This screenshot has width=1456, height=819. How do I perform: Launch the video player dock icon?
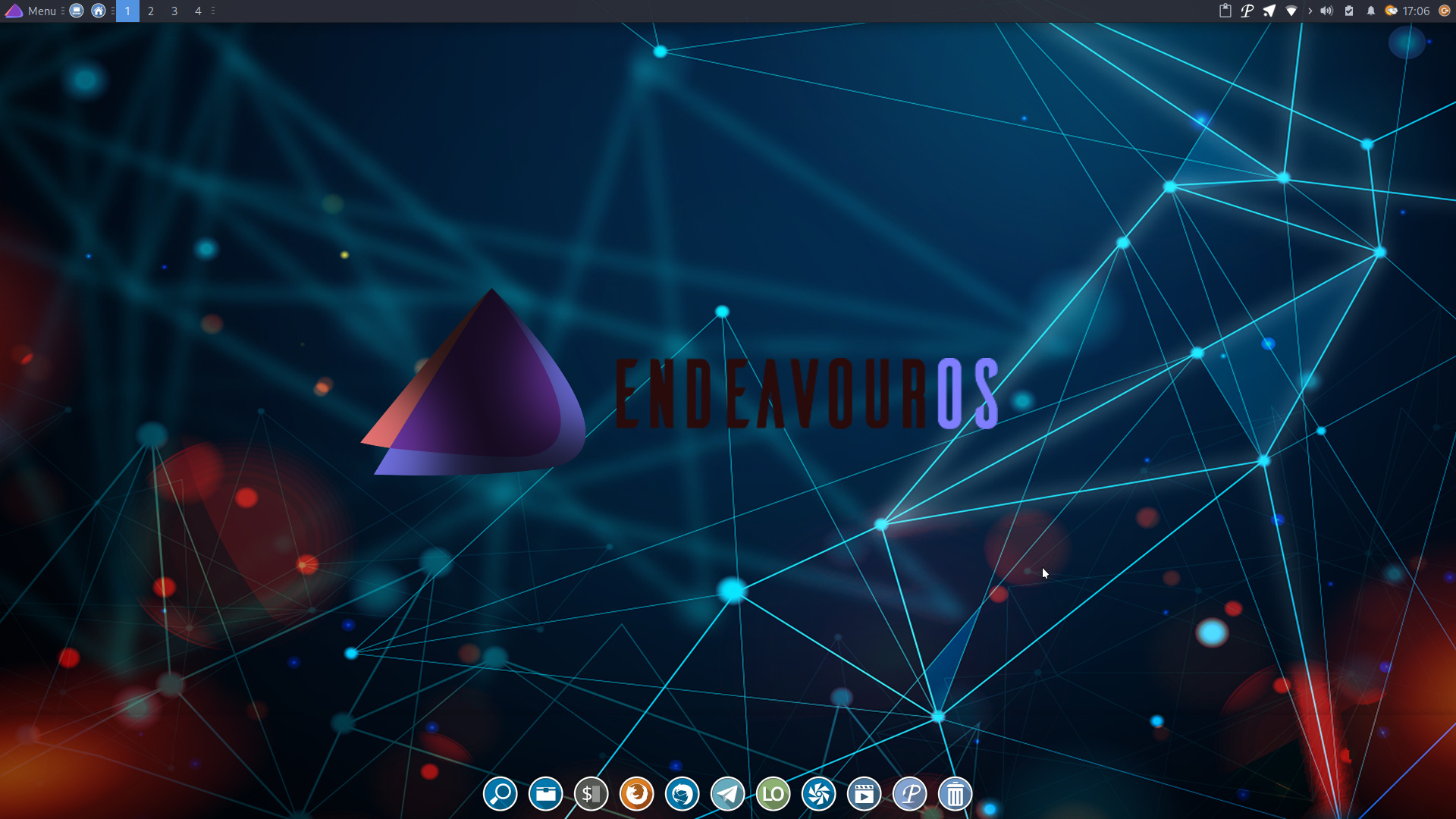864,794
